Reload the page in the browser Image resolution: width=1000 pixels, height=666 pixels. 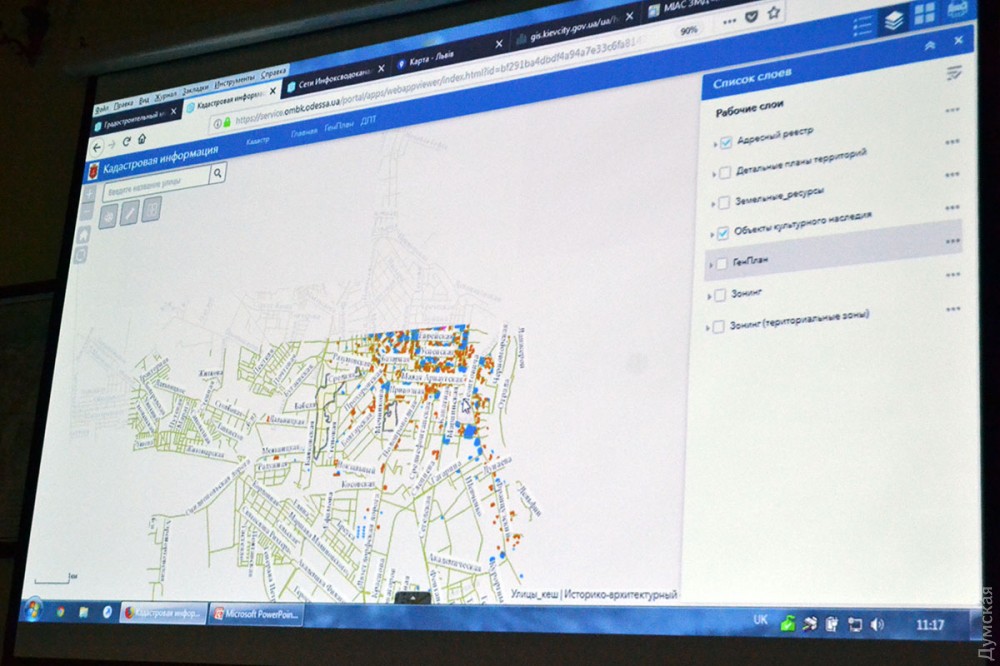tap(127, 141)
